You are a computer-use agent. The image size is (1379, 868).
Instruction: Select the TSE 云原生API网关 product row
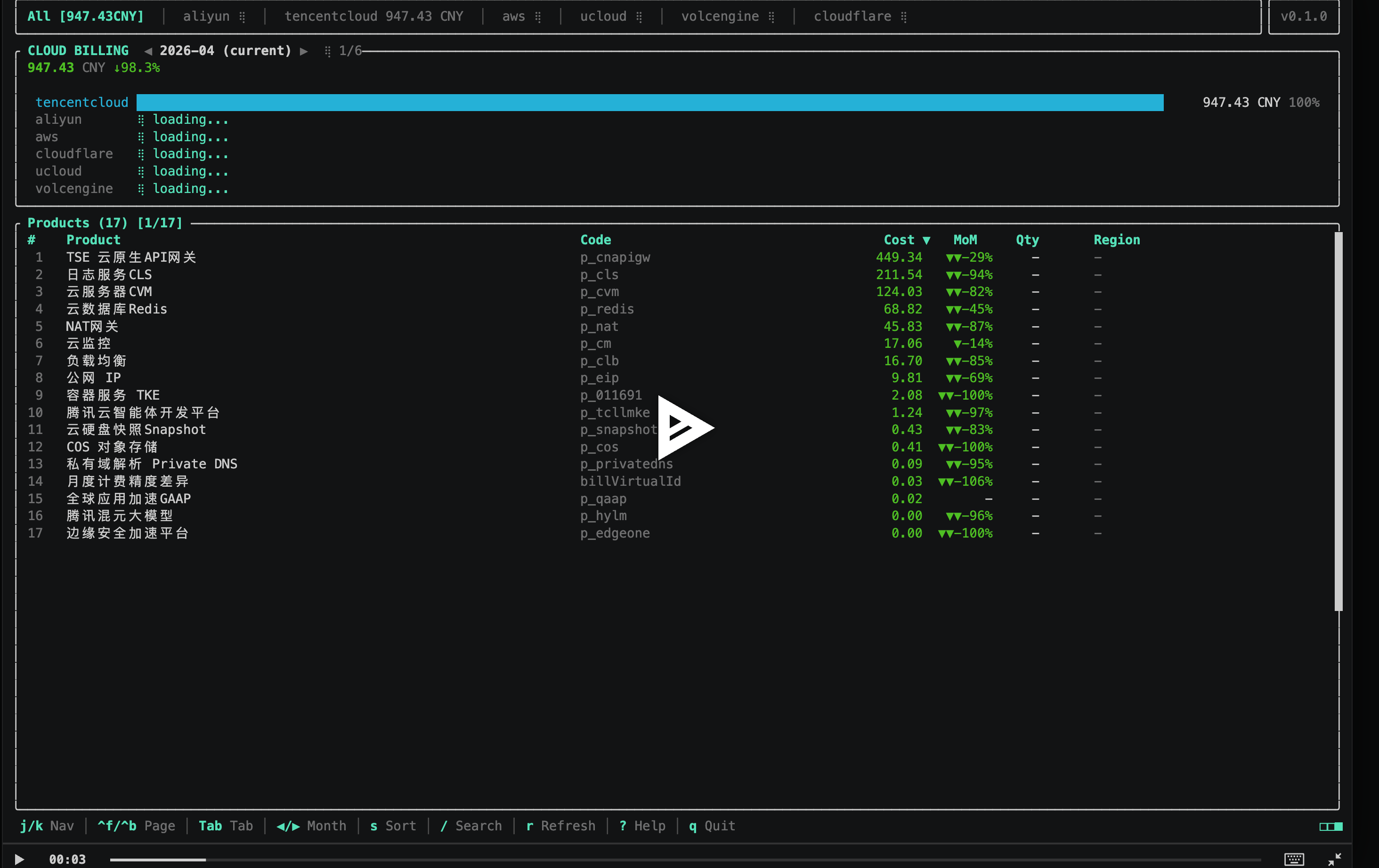pyautogui.click(x=676, y=257)
